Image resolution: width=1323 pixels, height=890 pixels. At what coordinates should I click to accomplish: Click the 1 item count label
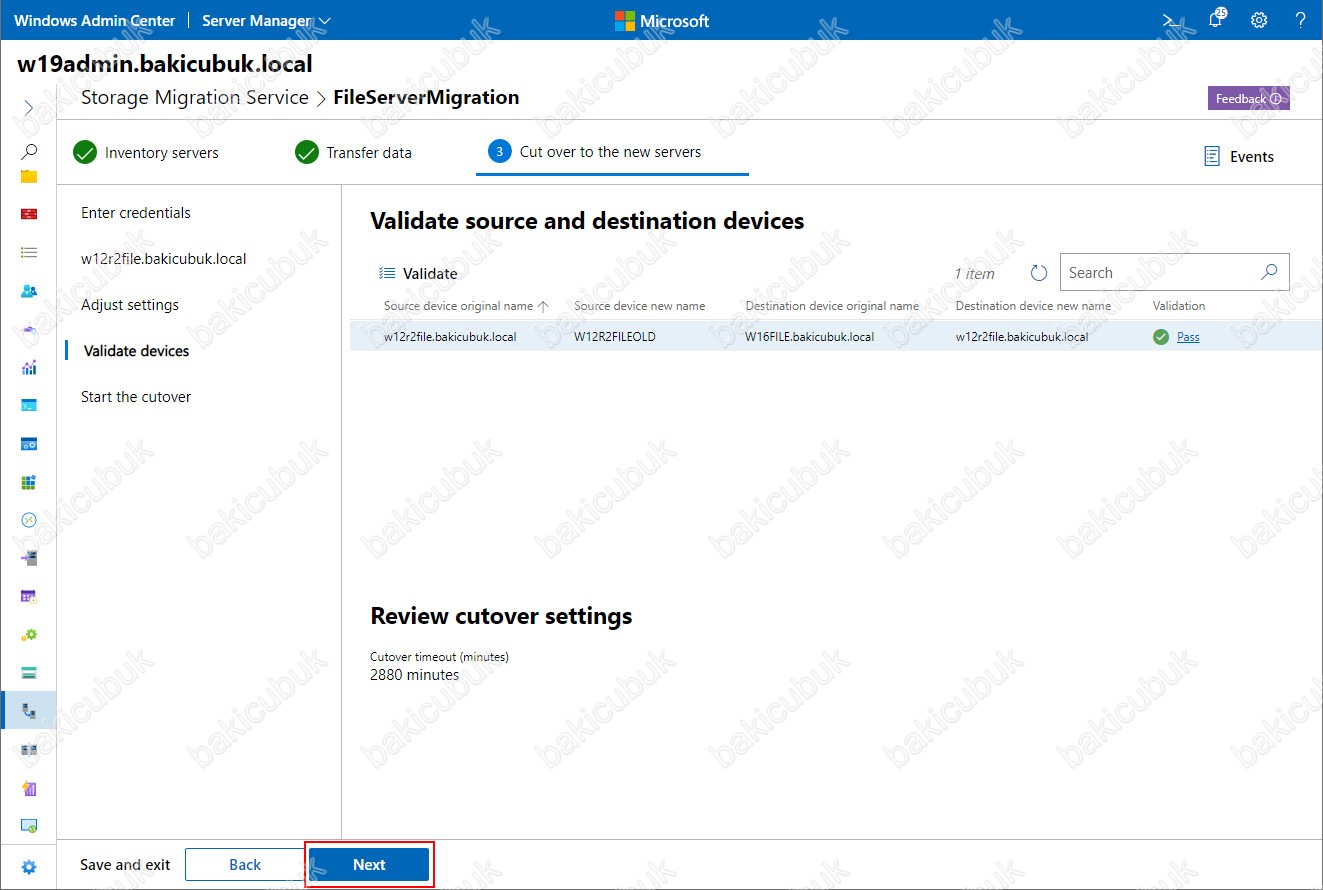click(974, 273)
